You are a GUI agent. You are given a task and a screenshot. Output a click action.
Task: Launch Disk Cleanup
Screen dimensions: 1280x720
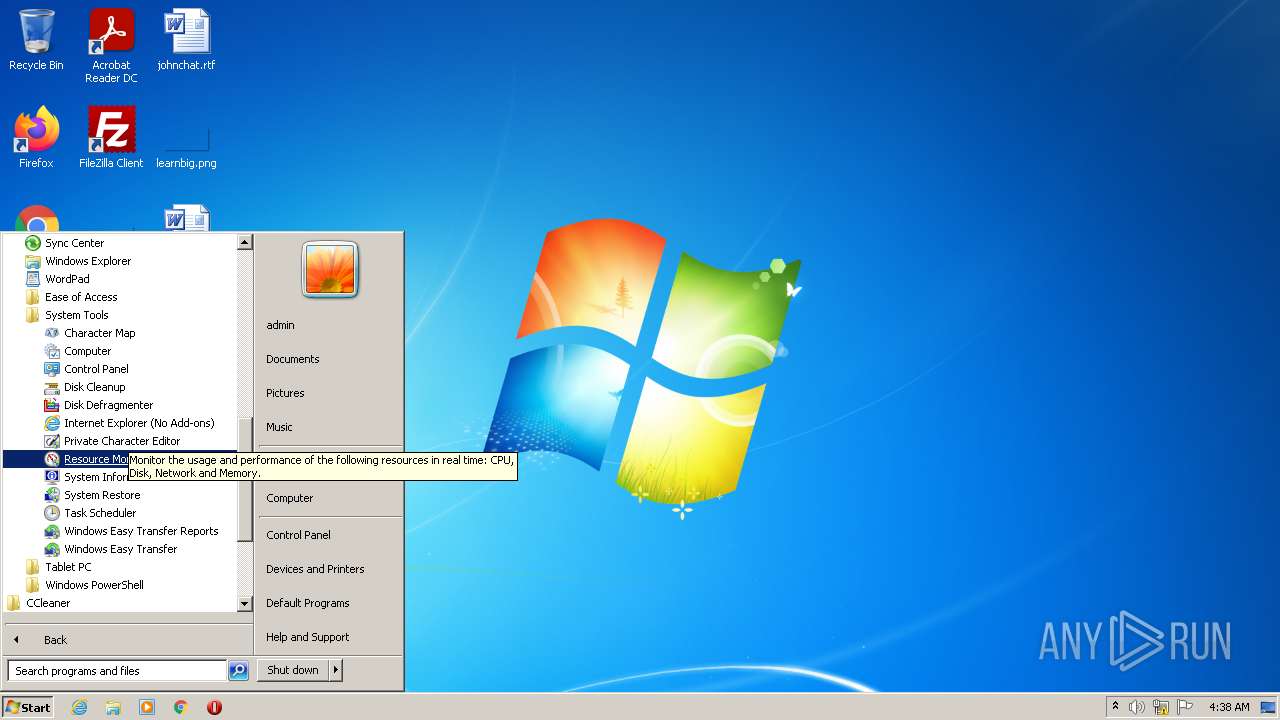94,387
